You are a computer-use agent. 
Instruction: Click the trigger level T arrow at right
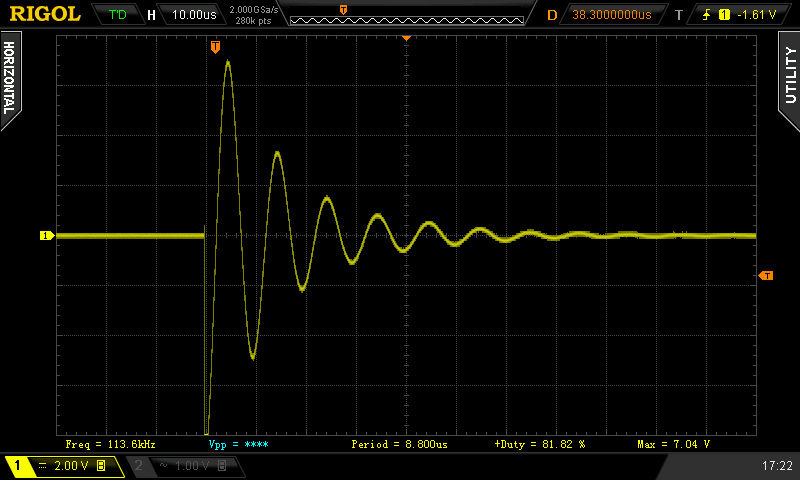click(x=766, y=275)
